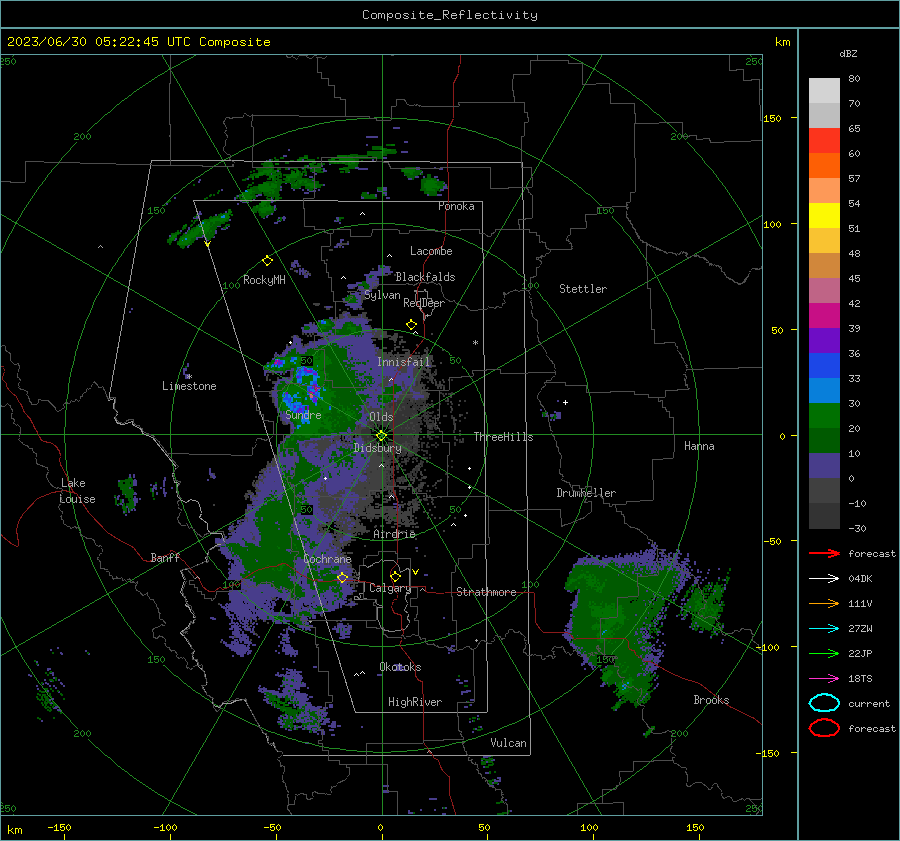Click the Hanna map label

pyautogui.click(x=699, y=446)
